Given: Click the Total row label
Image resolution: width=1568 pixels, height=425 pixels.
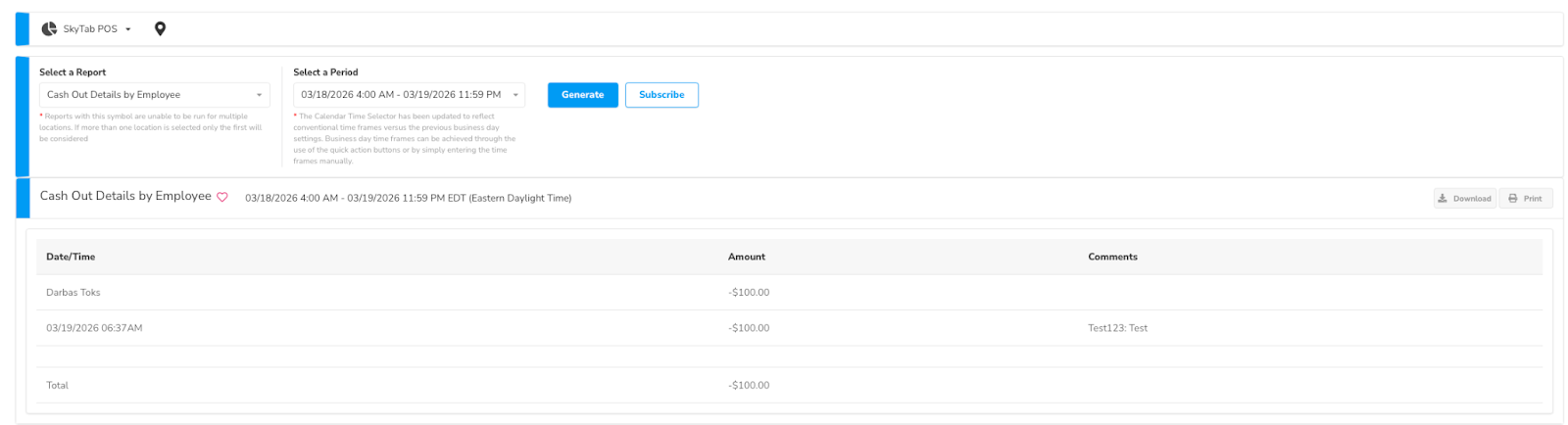Looking at the screenshot, I should [x=58, y=386].
